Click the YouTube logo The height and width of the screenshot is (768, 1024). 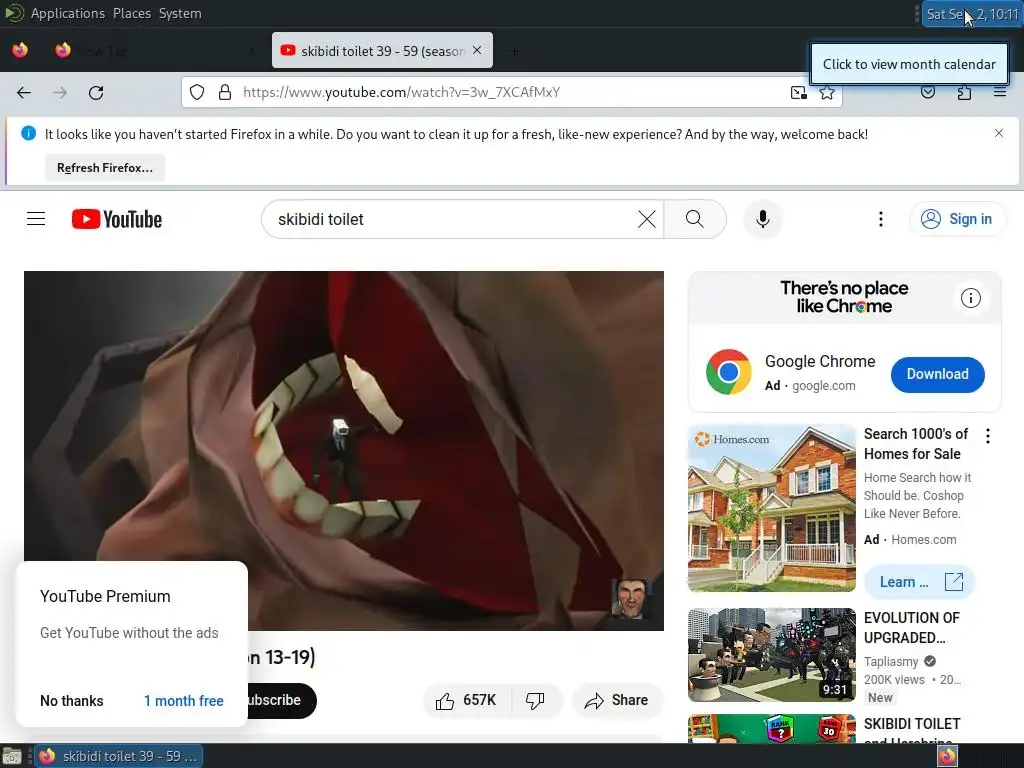pos(117,219)
